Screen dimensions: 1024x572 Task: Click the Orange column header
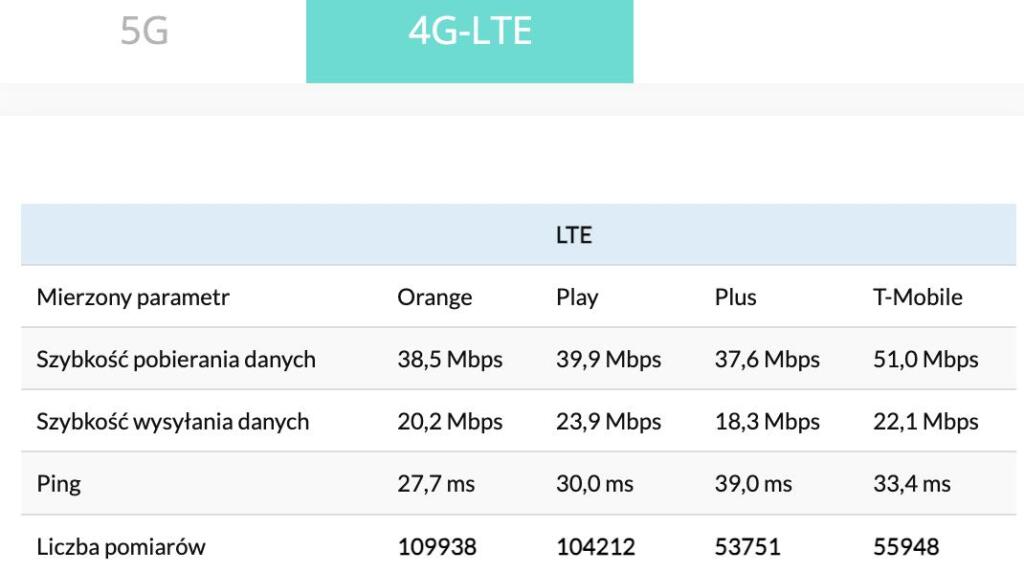434,297
